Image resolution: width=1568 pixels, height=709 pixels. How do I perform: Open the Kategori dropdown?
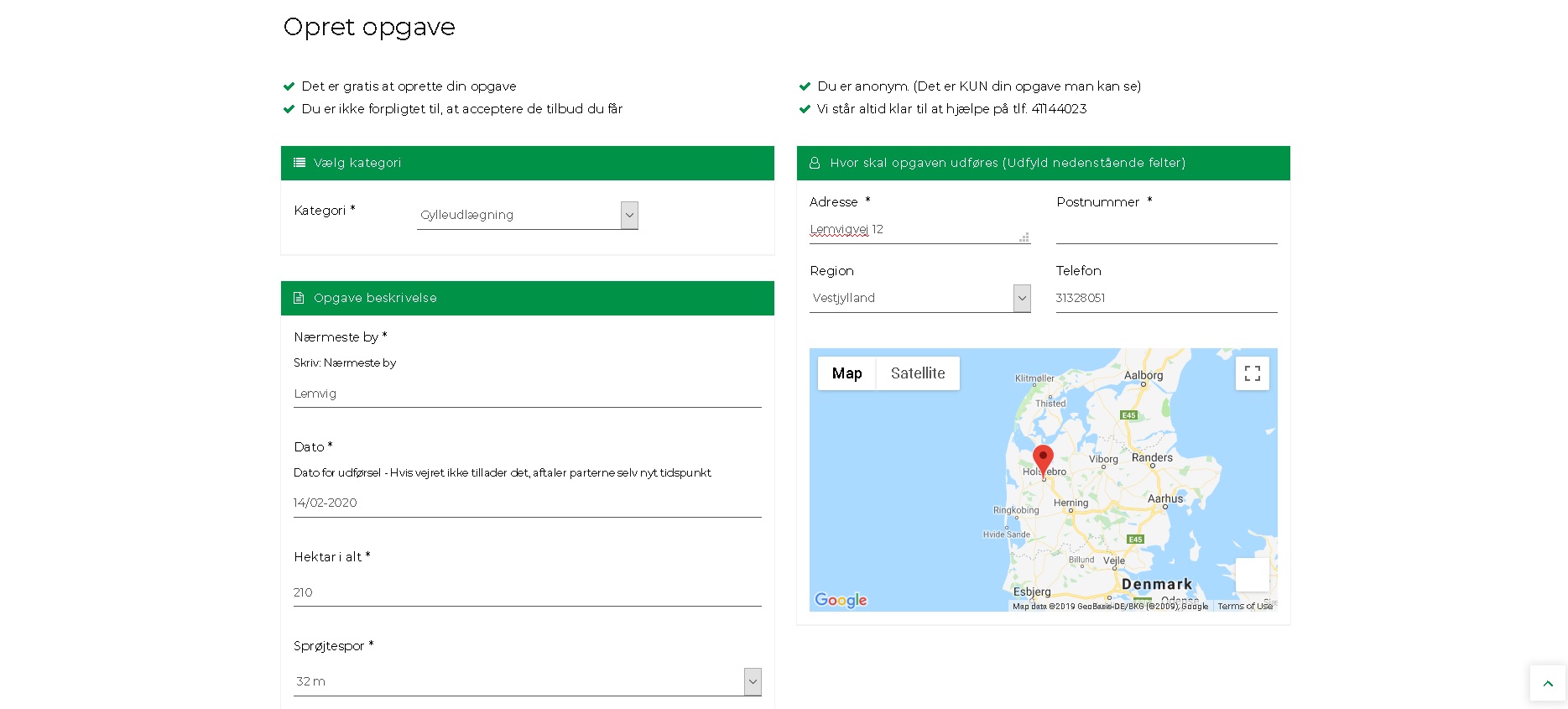528,216
